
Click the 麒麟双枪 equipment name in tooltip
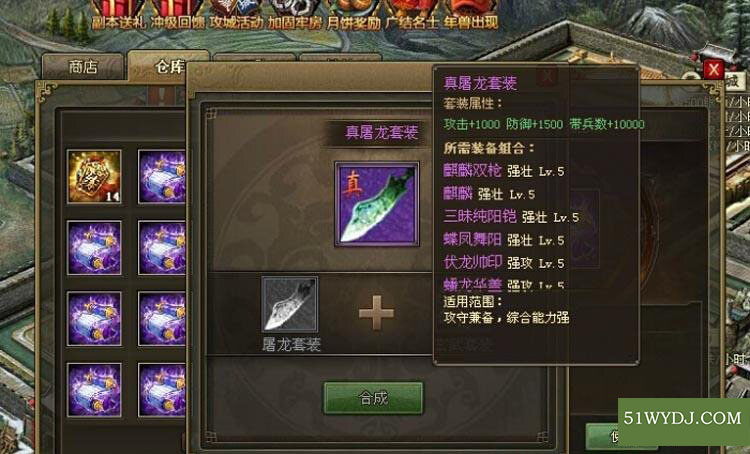(x=473, y=171)
